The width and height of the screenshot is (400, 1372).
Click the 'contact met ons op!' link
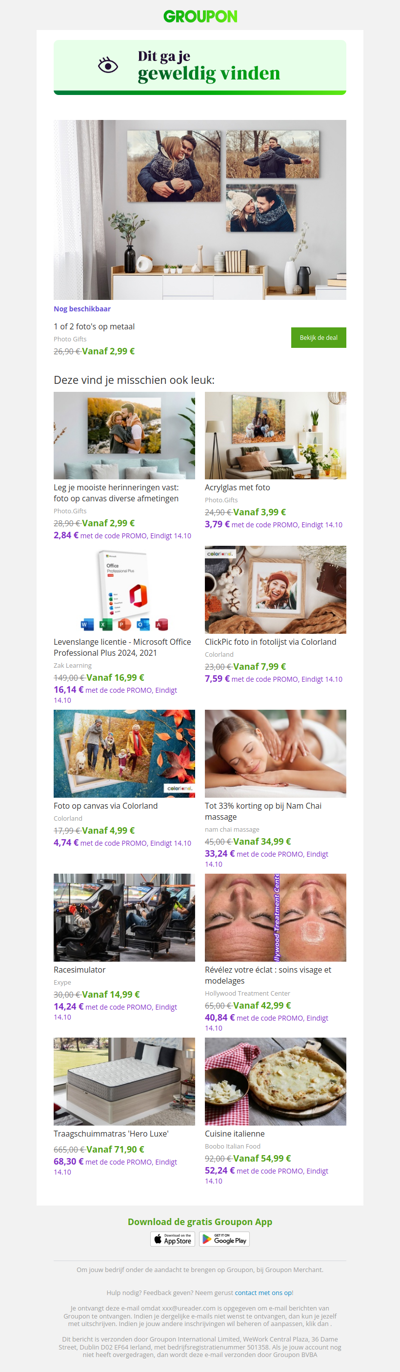(x=264, y=1293)
